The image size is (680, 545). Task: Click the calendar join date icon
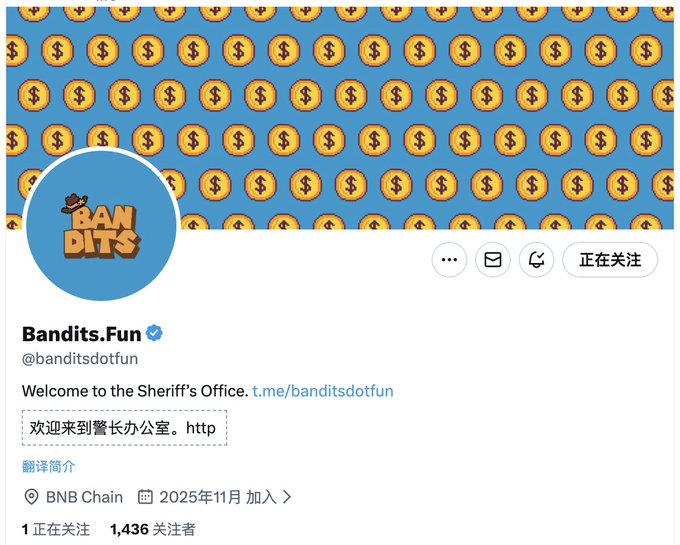pyautogui.click(x=145, y=497)
